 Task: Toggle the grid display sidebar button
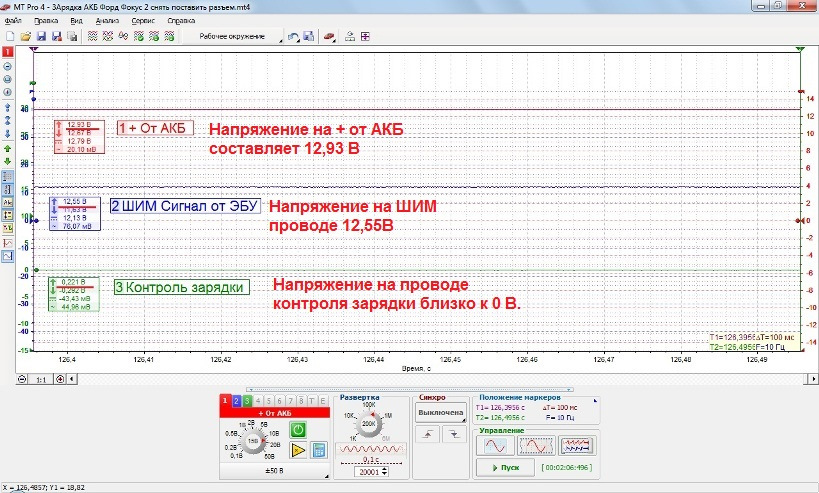8,177
